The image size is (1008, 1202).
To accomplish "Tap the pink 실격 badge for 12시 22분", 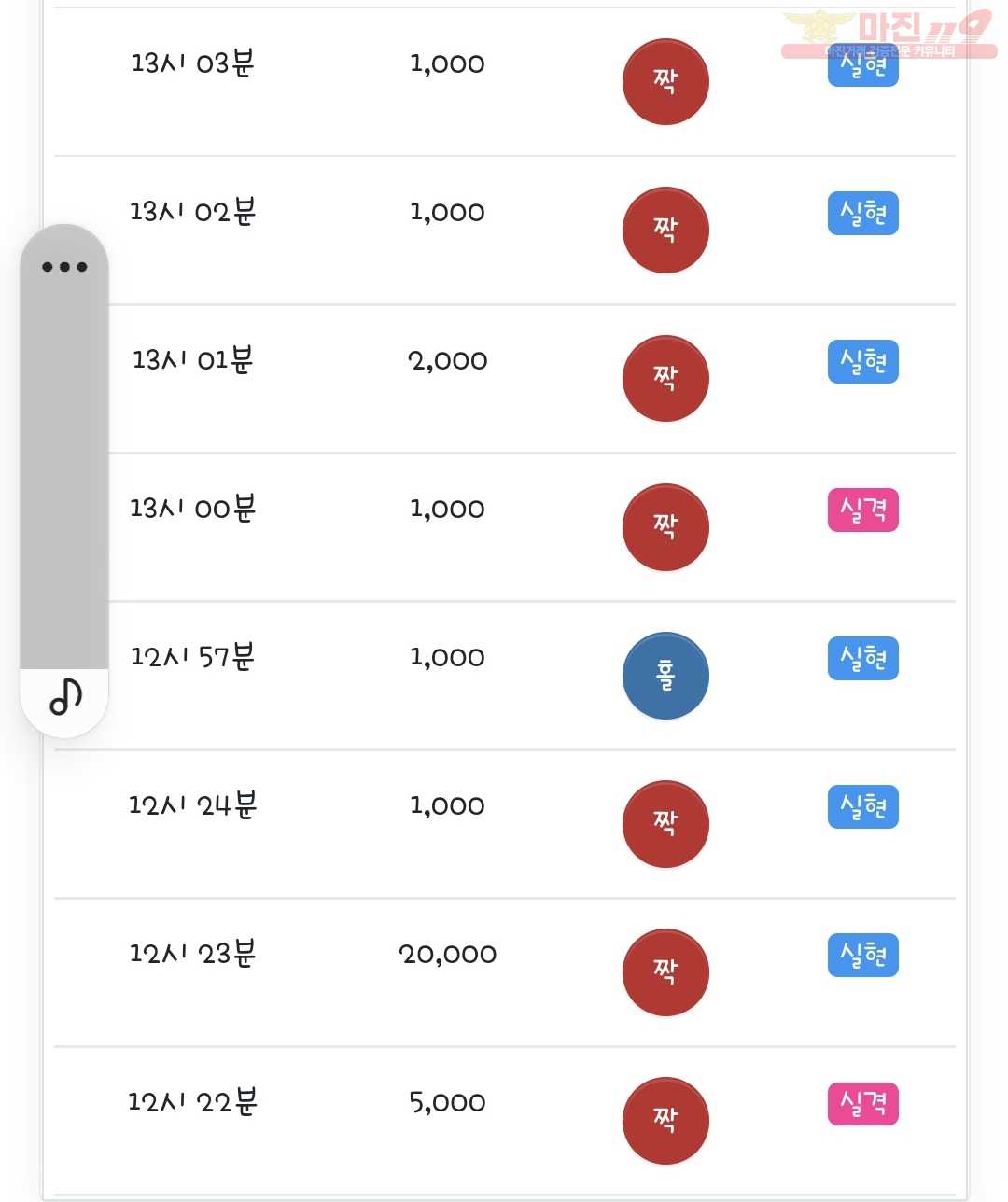I will coord(863,1104).
